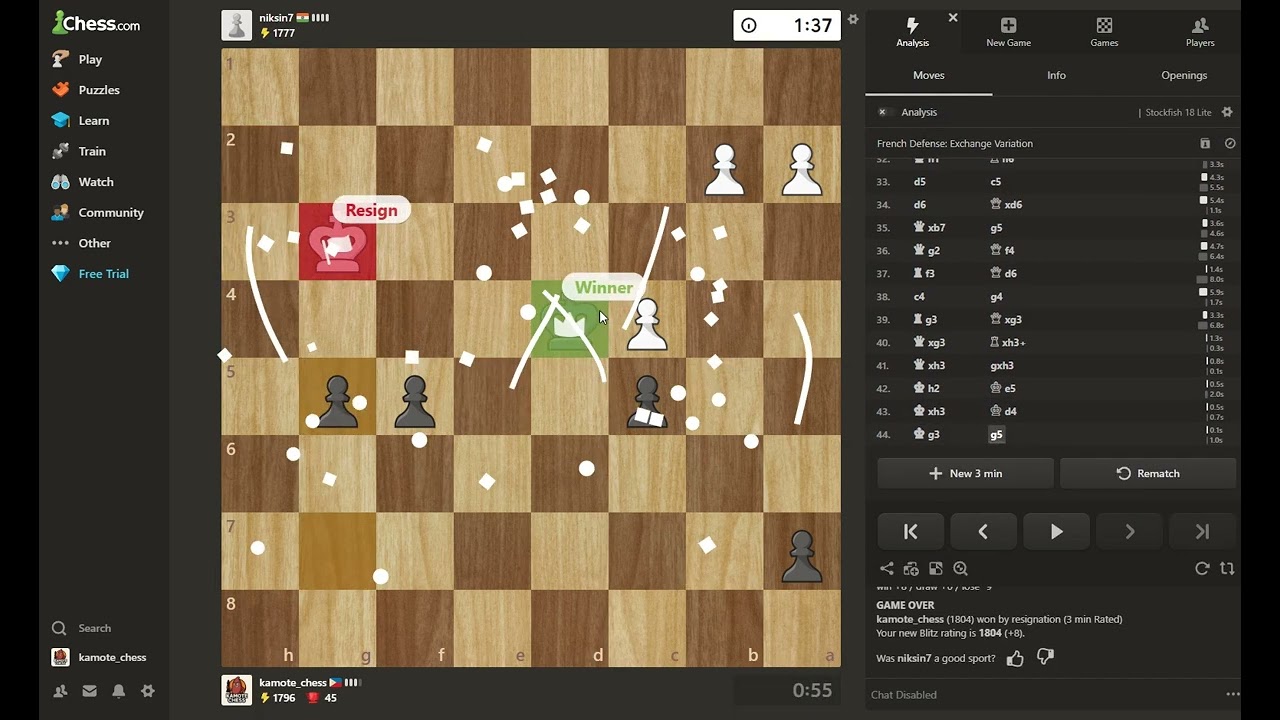Click the black king on d4
This screenshot has height=720, width=1280.
(x=569, y=319)
